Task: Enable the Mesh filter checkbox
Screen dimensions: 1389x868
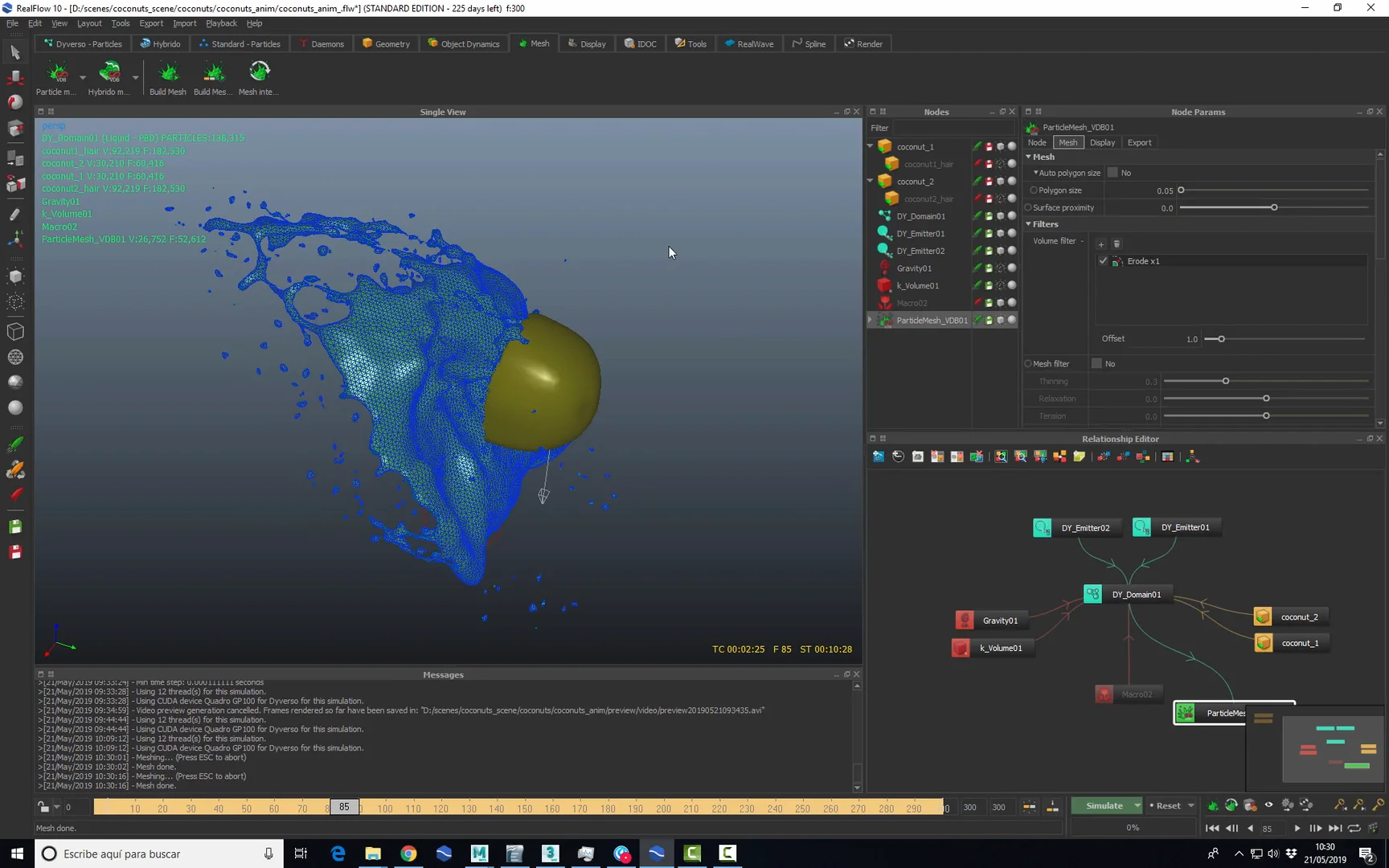Action: 1096,364
